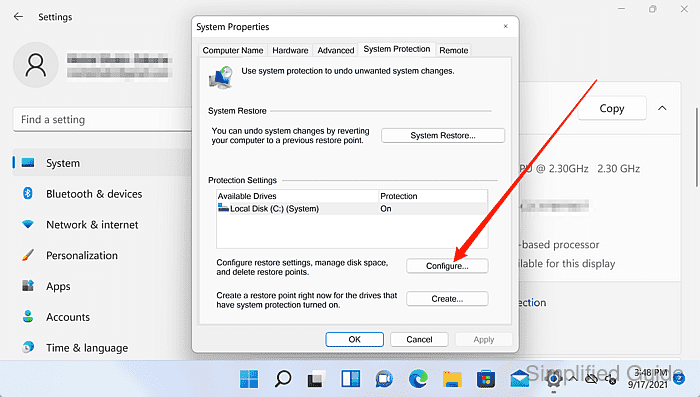Click the System Restore... button
Viewport: 700px width, 397px height.
point(443,135)
